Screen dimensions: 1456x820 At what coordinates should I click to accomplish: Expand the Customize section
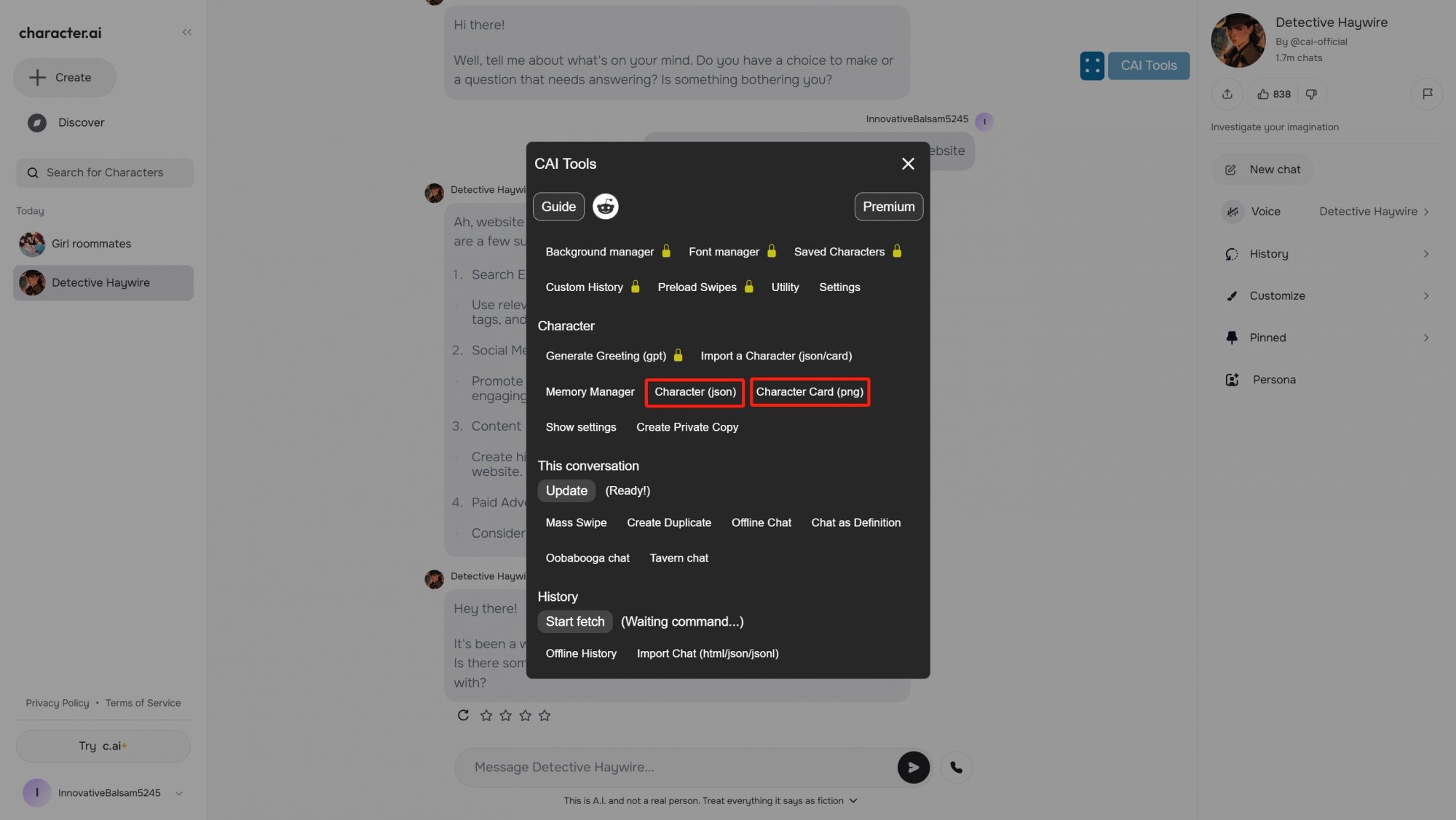[x=1327, y=295]
